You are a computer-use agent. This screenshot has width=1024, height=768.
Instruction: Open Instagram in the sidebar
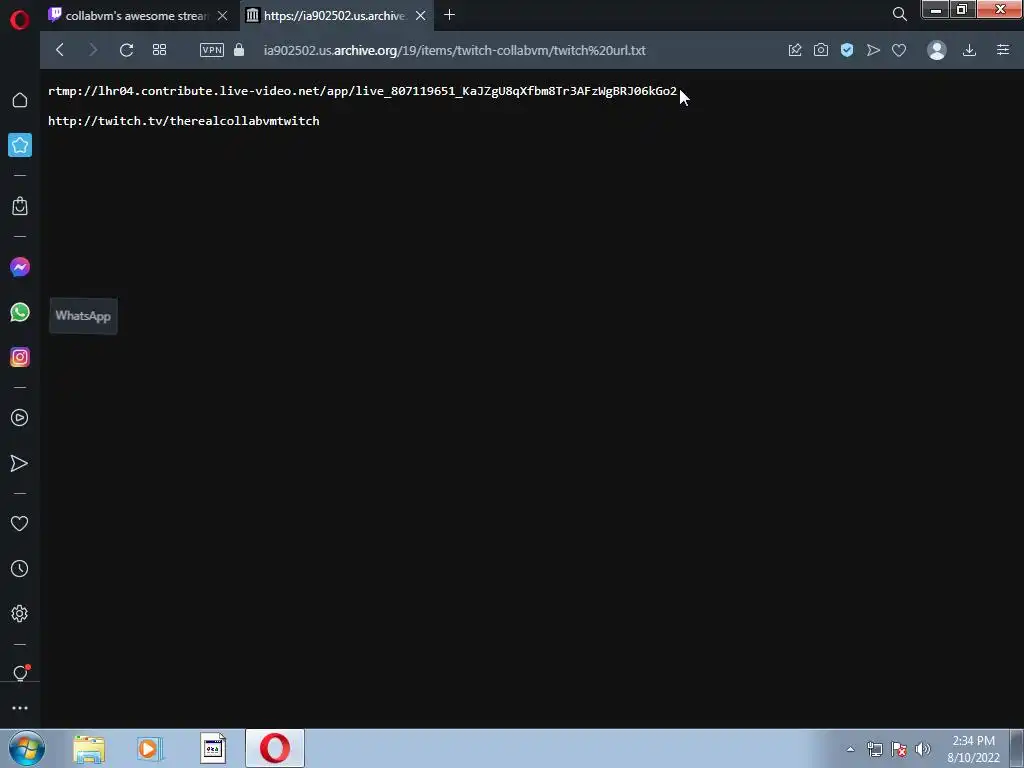pos(20,357)
